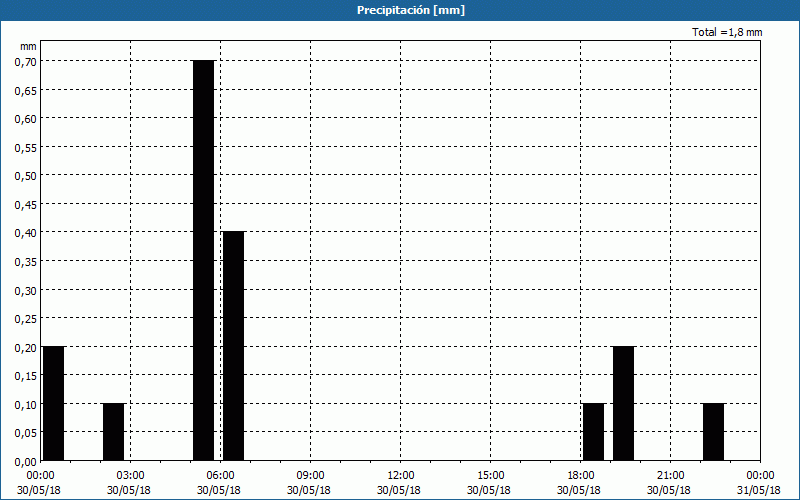800x500 pixels.
Task: Click the 21:00 time axis label
Action: point(670,476)
